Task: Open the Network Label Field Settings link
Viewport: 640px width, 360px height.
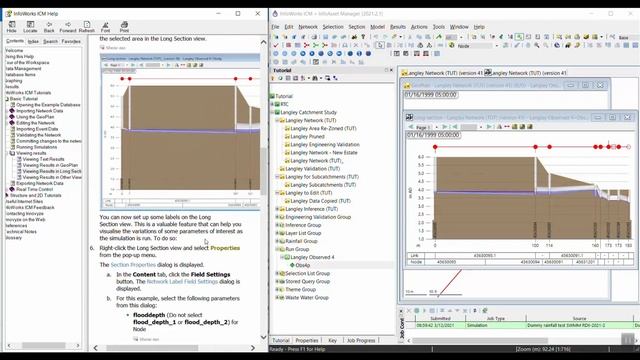Action: click(x=182, y=282)
